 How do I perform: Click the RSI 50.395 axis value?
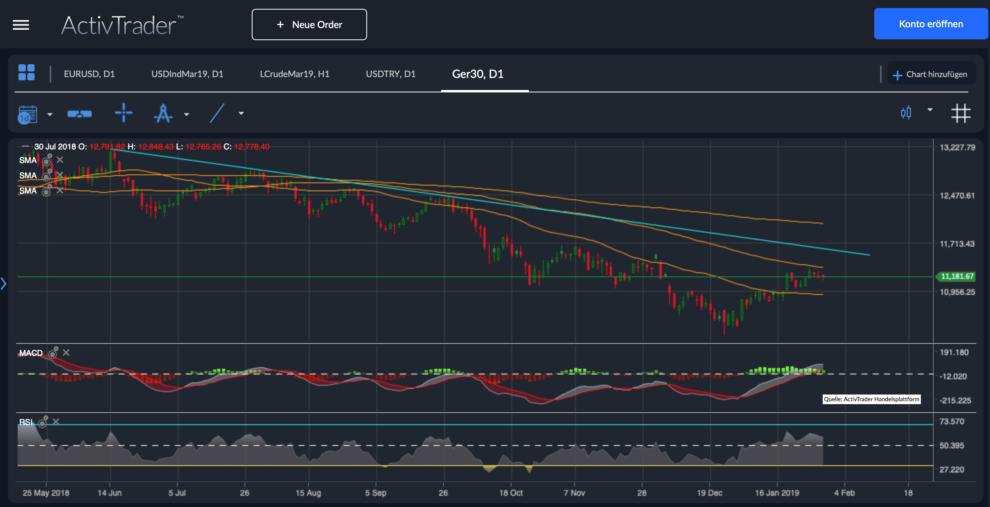pos(953,446)
